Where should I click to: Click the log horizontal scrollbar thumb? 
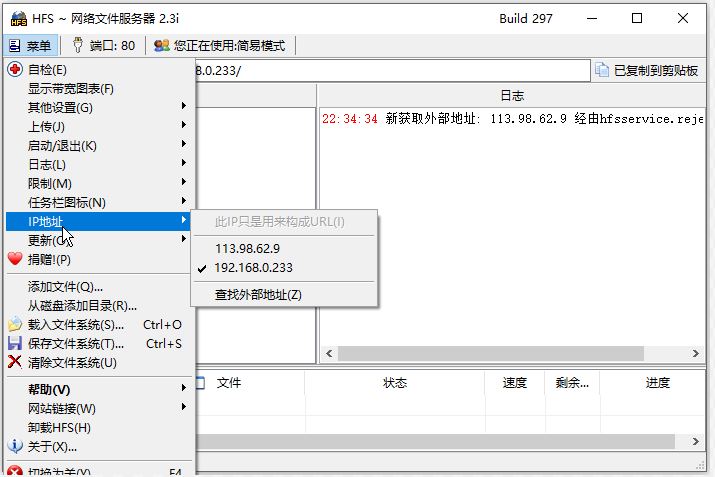491,353
